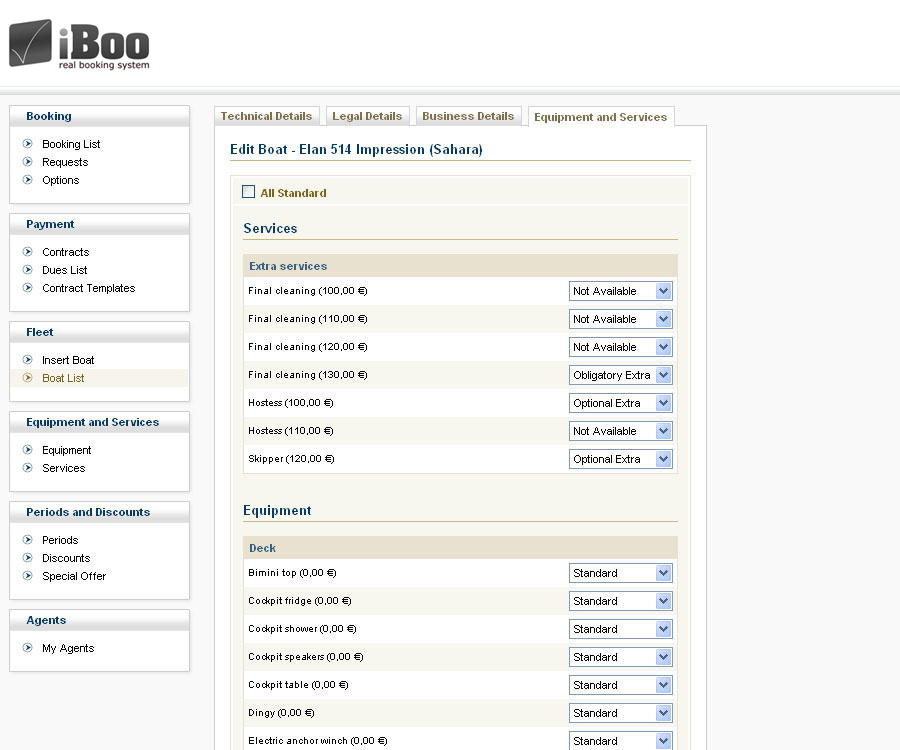900x750 pixels.
Task: Click arrow icon next to Requests
Action: 28,162
